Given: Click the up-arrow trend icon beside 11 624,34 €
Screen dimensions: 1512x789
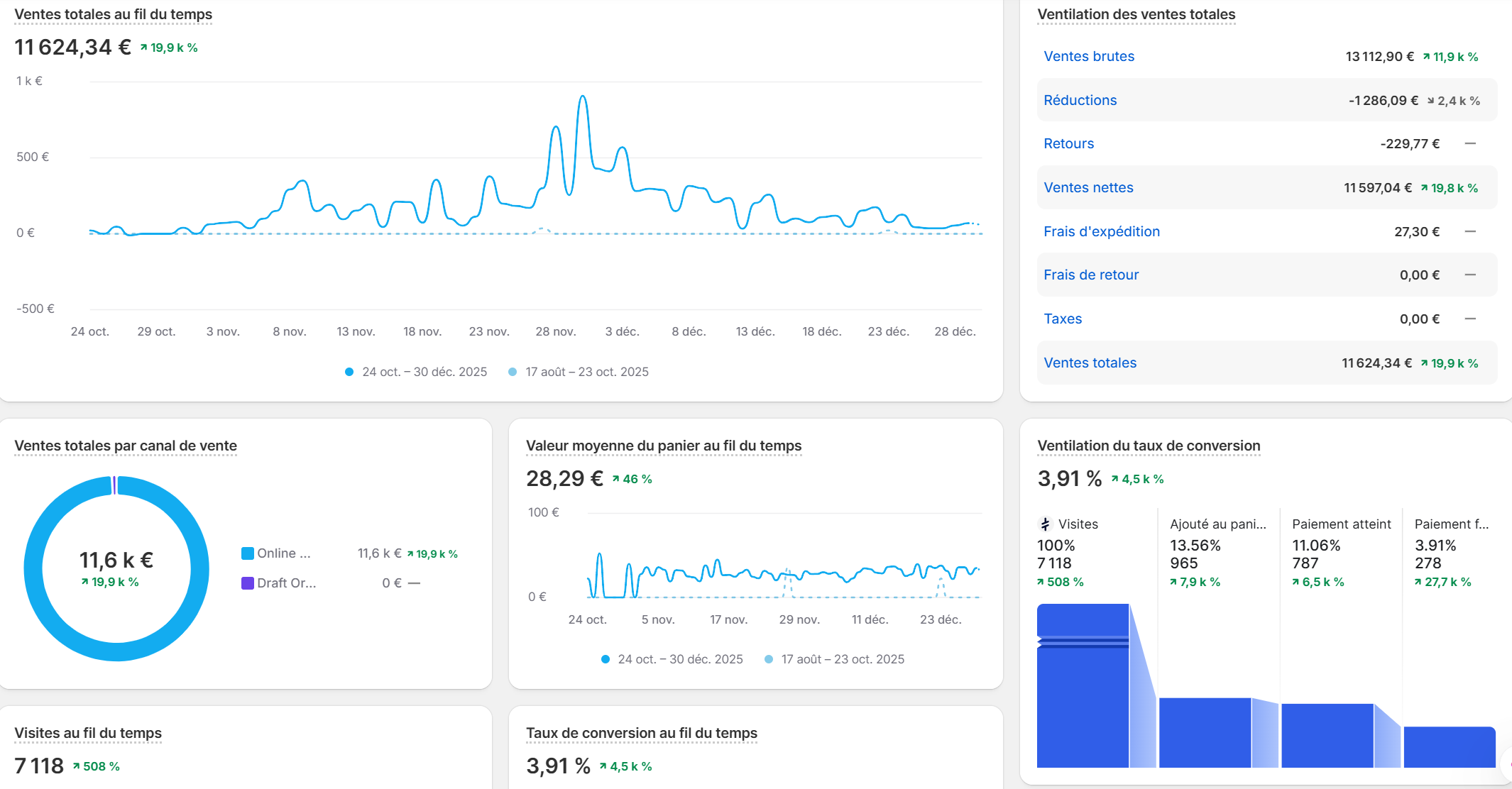Looking at the screenshot, I should tap(143, 48).
